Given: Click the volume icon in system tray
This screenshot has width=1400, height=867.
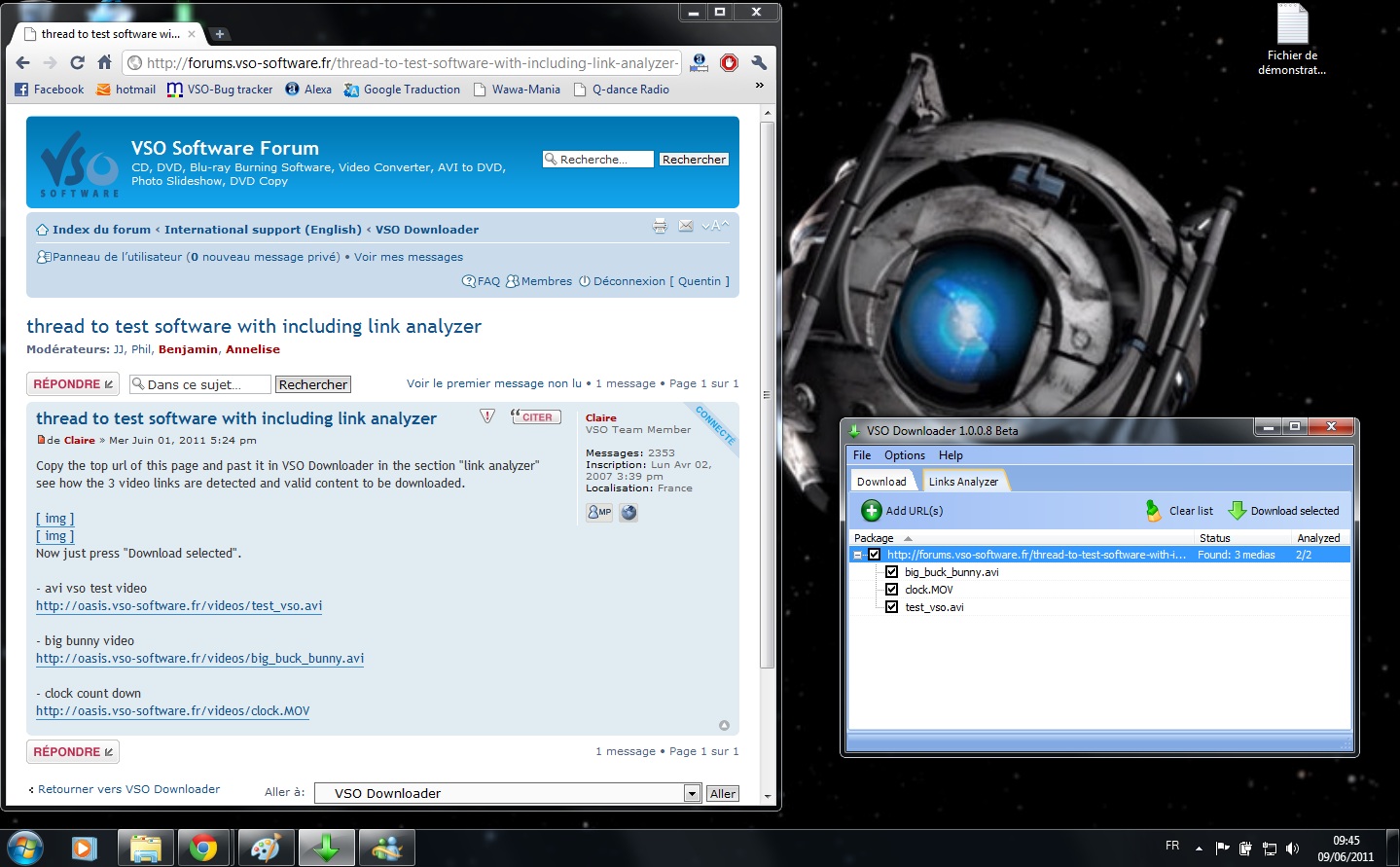Looking at the screenshot, I should [x=1292, y=849].
